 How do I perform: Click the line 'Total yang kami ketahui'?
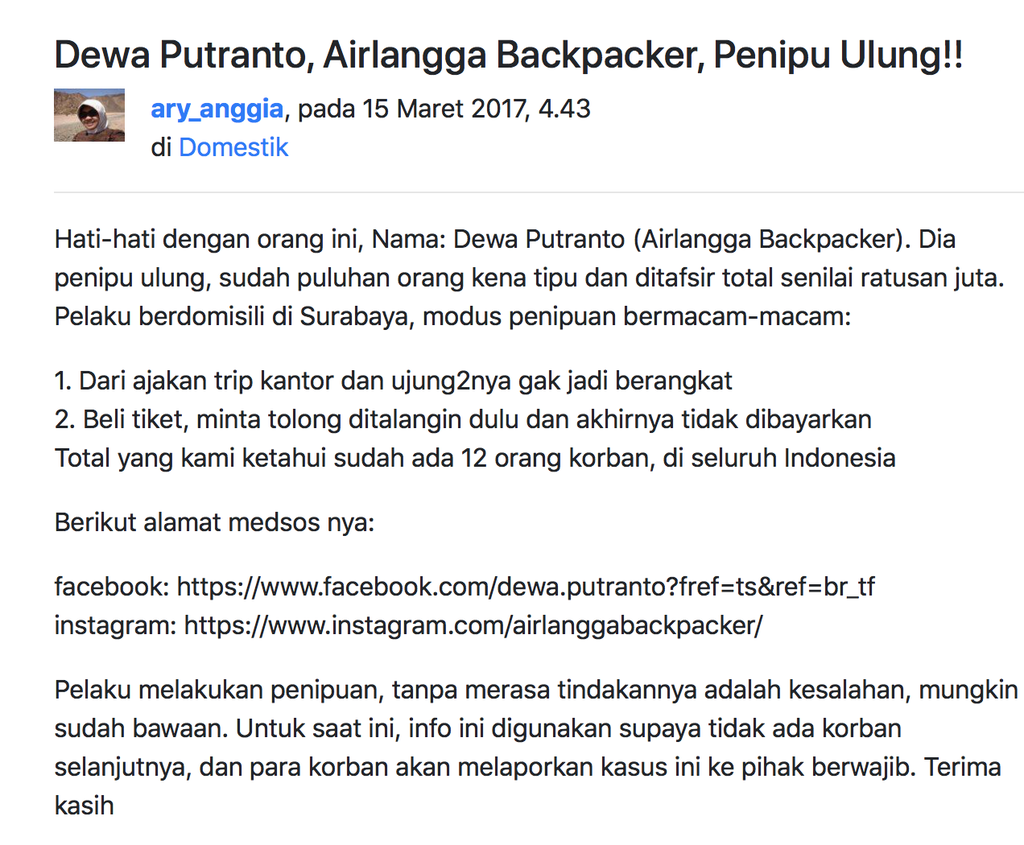point(475,458)
